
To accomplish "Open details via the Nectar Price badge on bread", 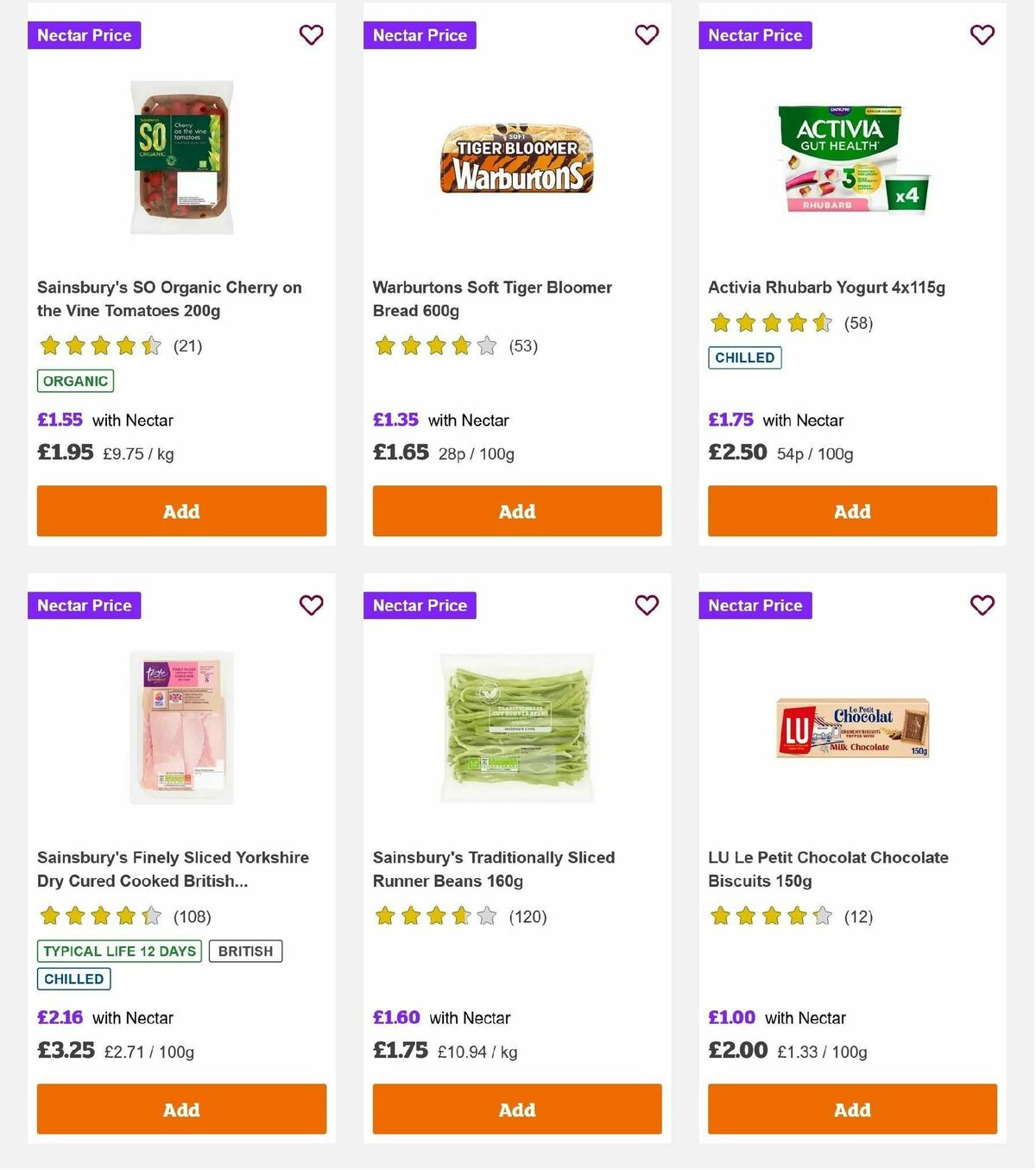I will 420,35.
